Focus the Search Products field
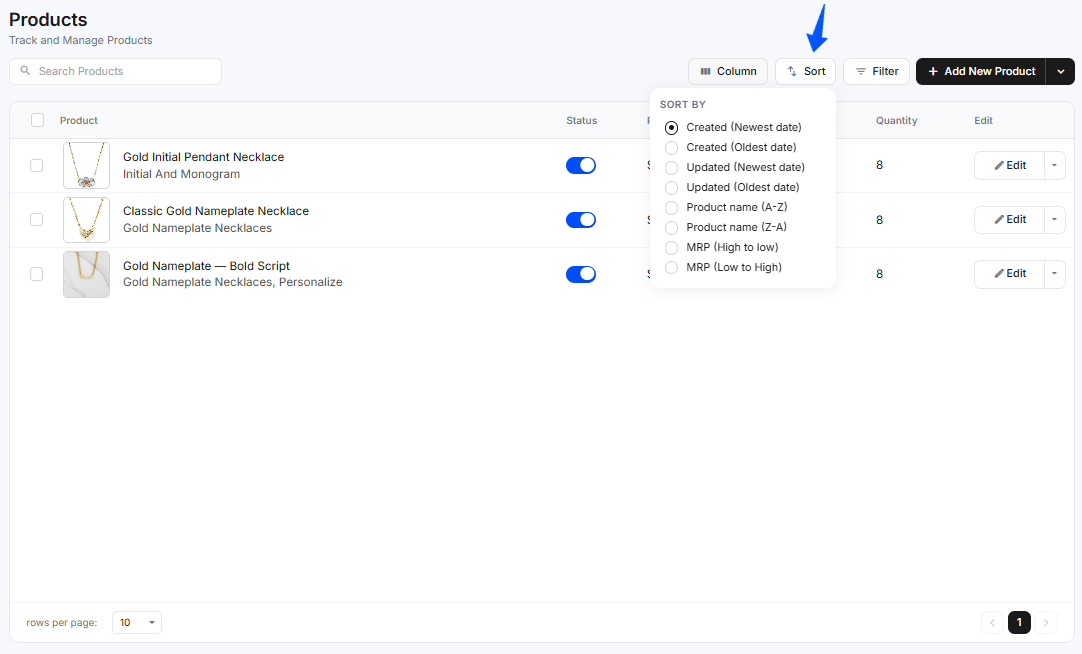Image resolution: width=1082 pixels, height=654 pixels. pyautogui.click(x=115, y=71)
